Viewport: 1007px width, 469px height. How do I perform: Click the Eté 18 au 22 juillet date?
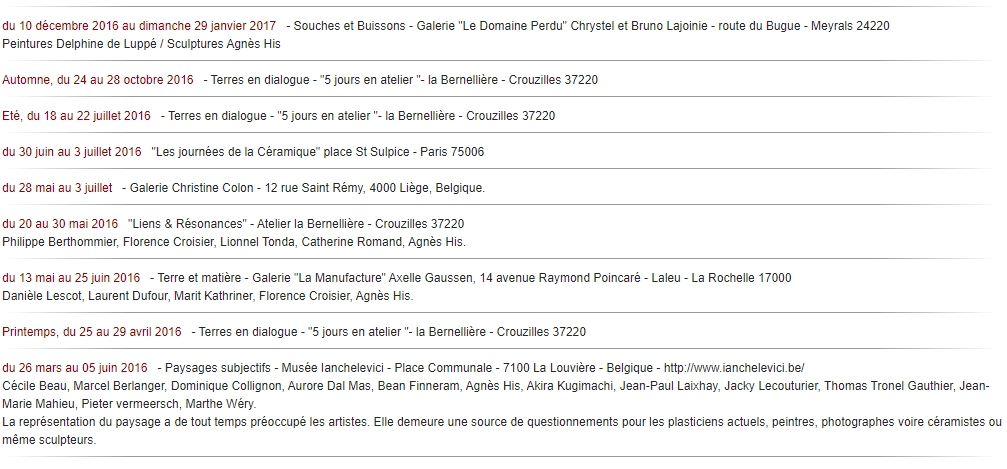[x=76, y=116]
